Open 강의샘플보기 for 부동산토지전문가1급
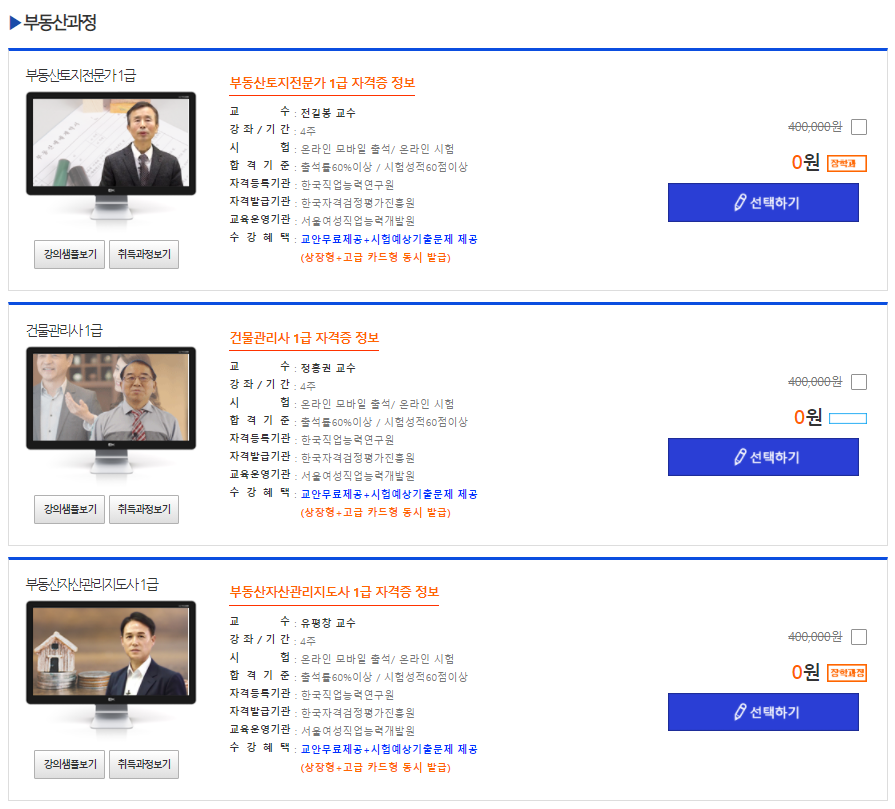The image size is (895, 809). [70, 254]
